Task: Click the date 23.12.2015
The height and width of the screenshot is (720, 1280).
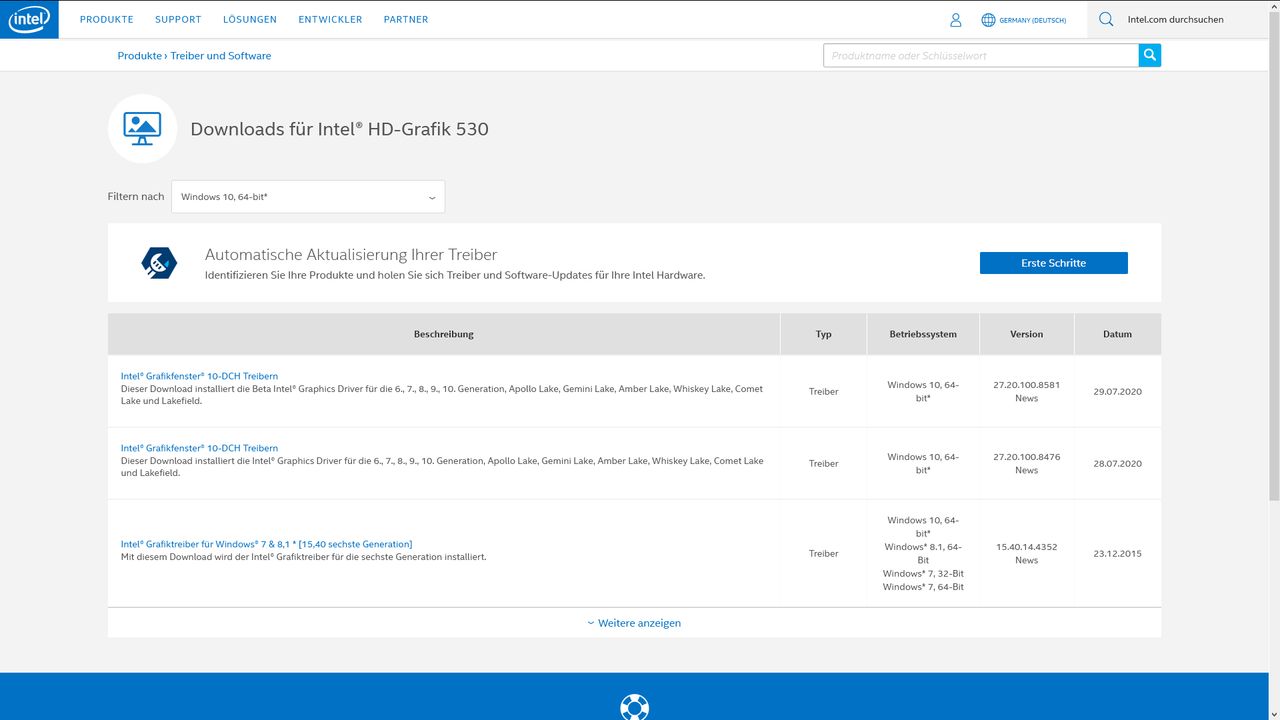Action: (1118, 554)
